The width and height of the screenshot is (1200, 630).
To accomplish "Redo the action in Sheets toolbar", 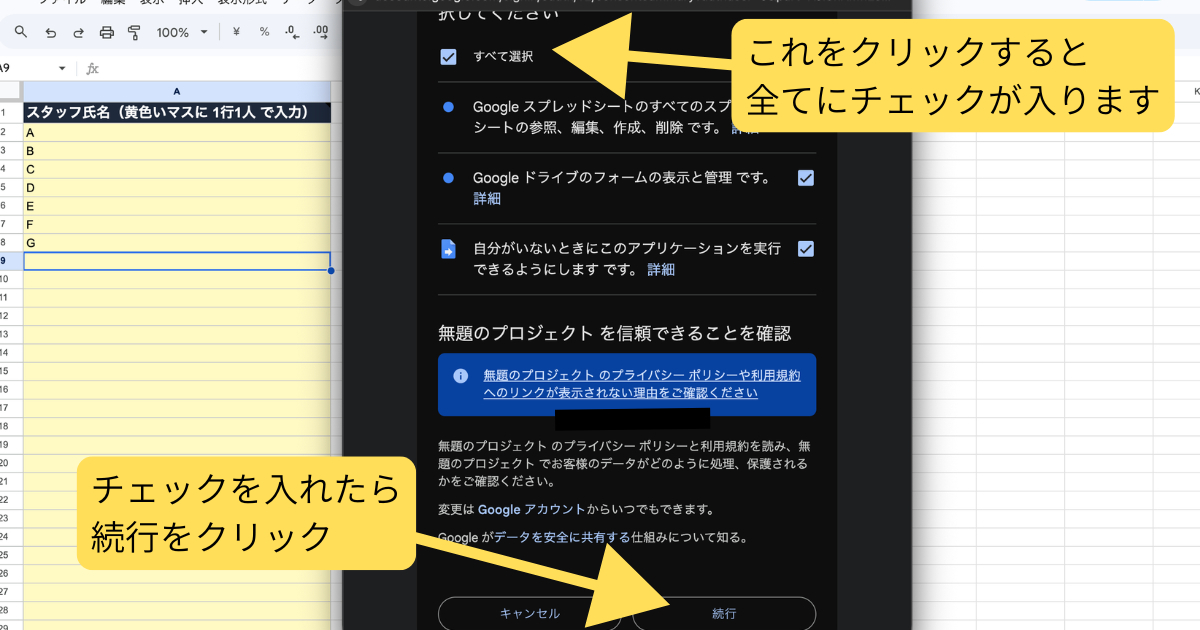I will (x=78, y=33).
